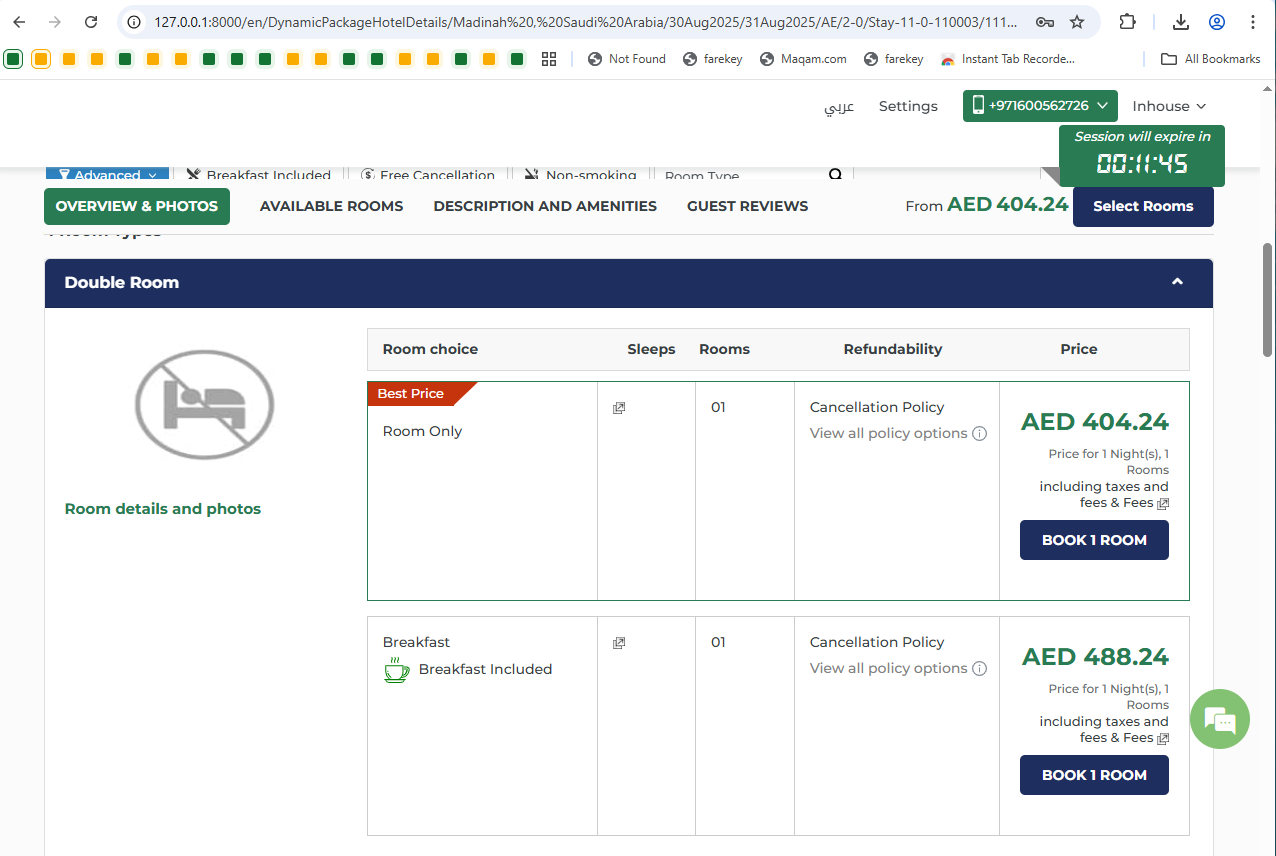The height and width of the screenshot is (856, 1276).
Task: Reload the page using the refresh icon
Action: tap(91, 22)
